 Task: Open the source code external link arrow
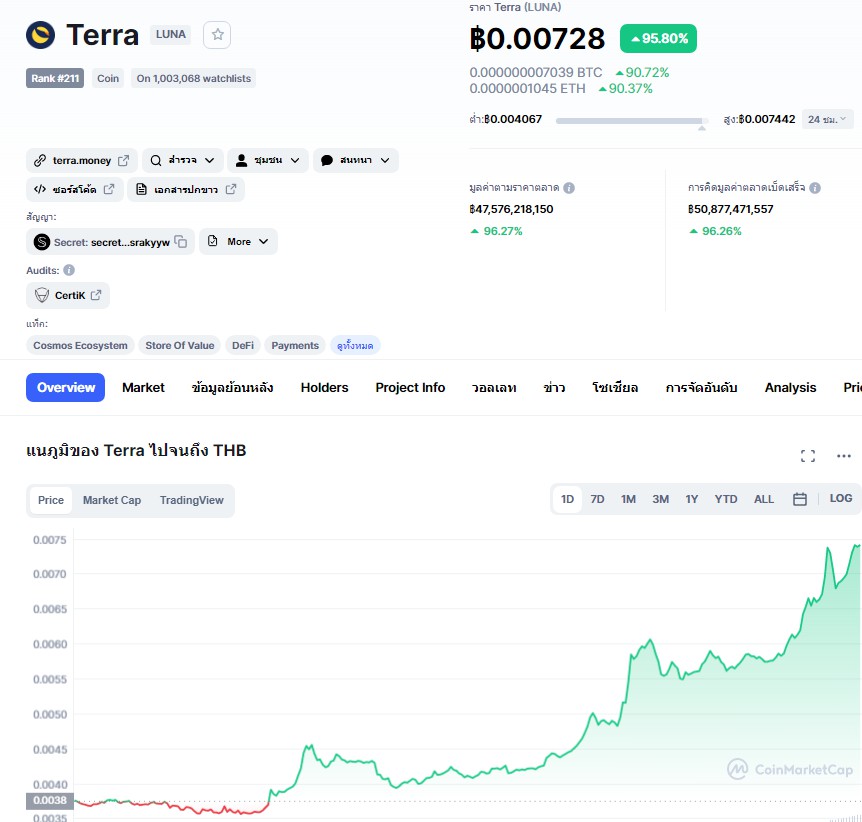click(109, 189)
